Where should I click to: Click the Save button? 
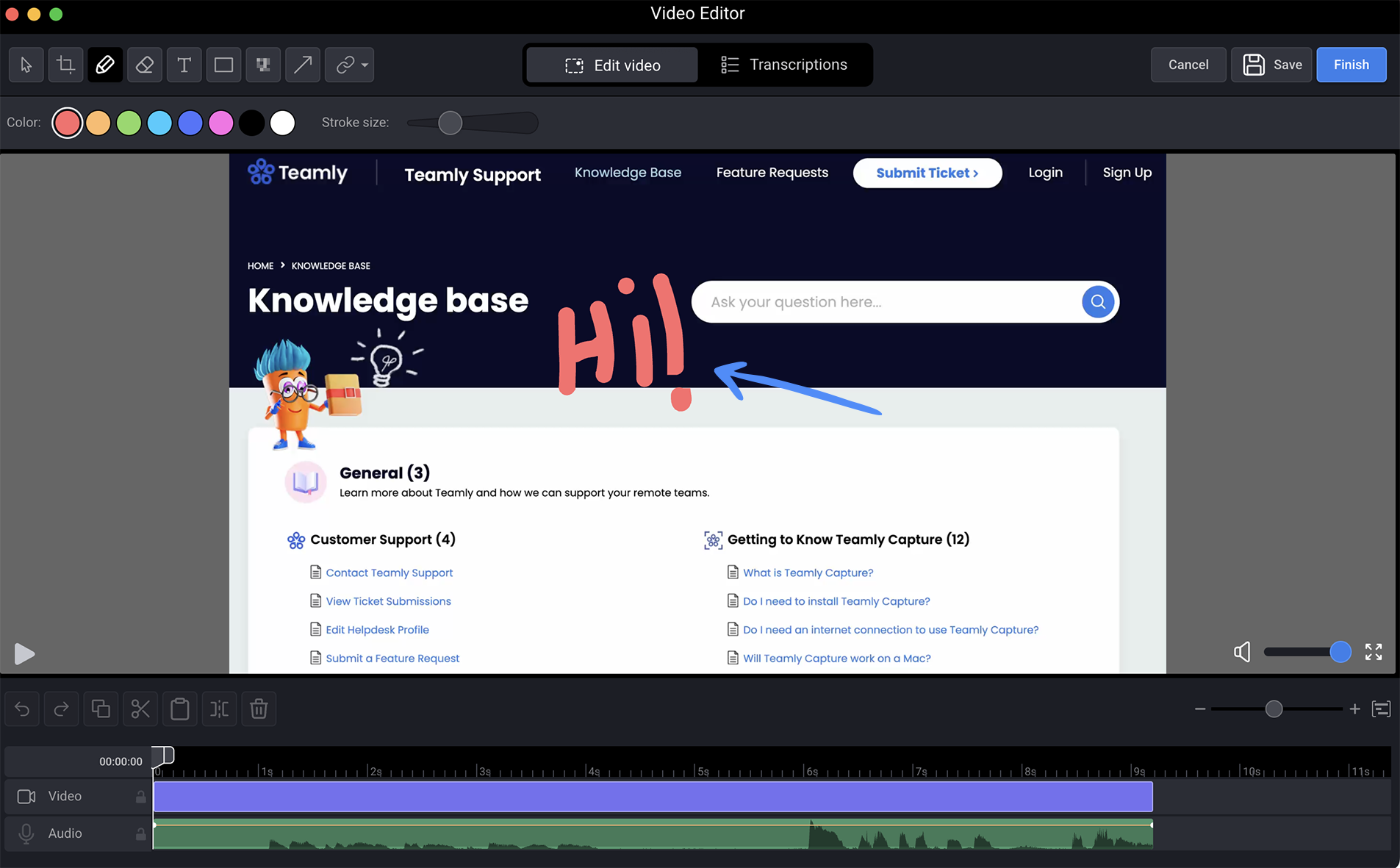1271,65
